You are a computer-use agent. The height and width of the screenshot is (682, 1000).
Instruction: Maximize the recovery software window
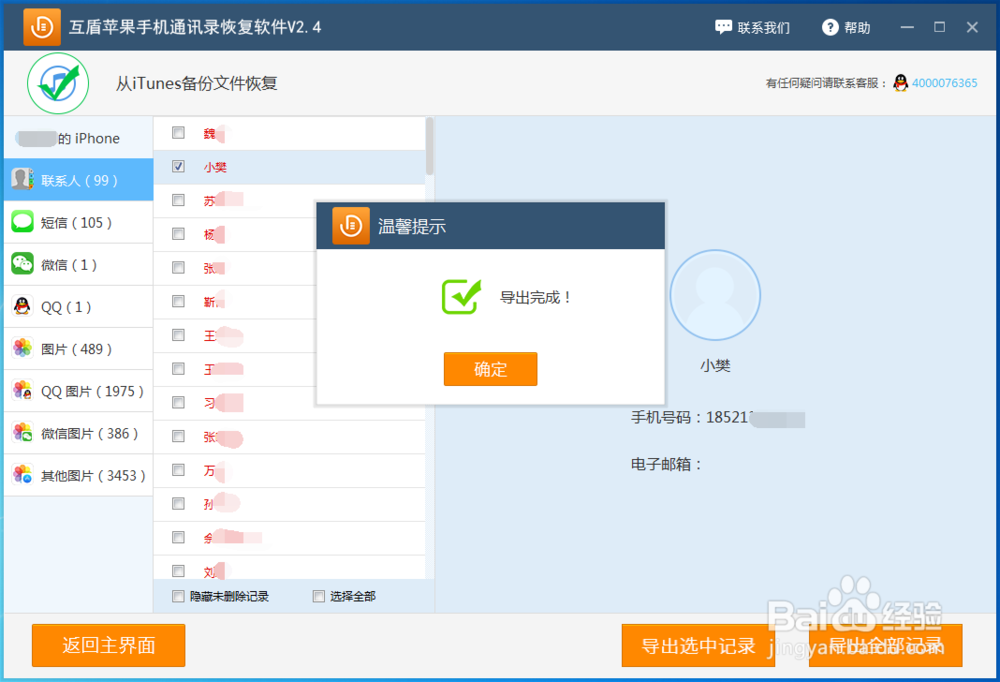(x=939, y=27)
